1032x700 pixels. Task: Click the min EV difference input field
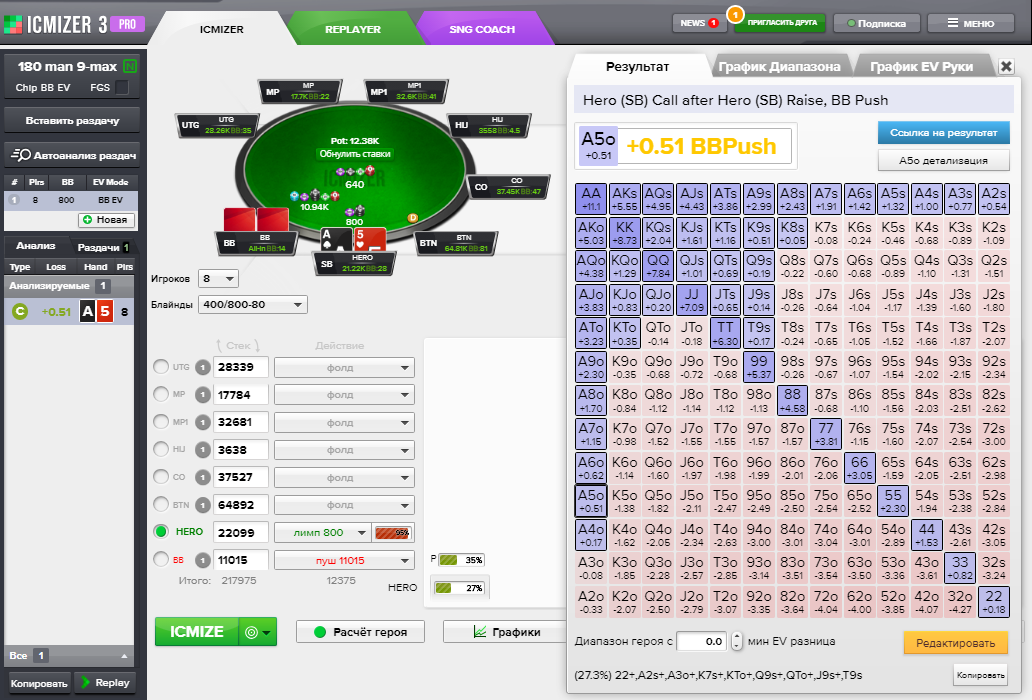coord(702,641)
